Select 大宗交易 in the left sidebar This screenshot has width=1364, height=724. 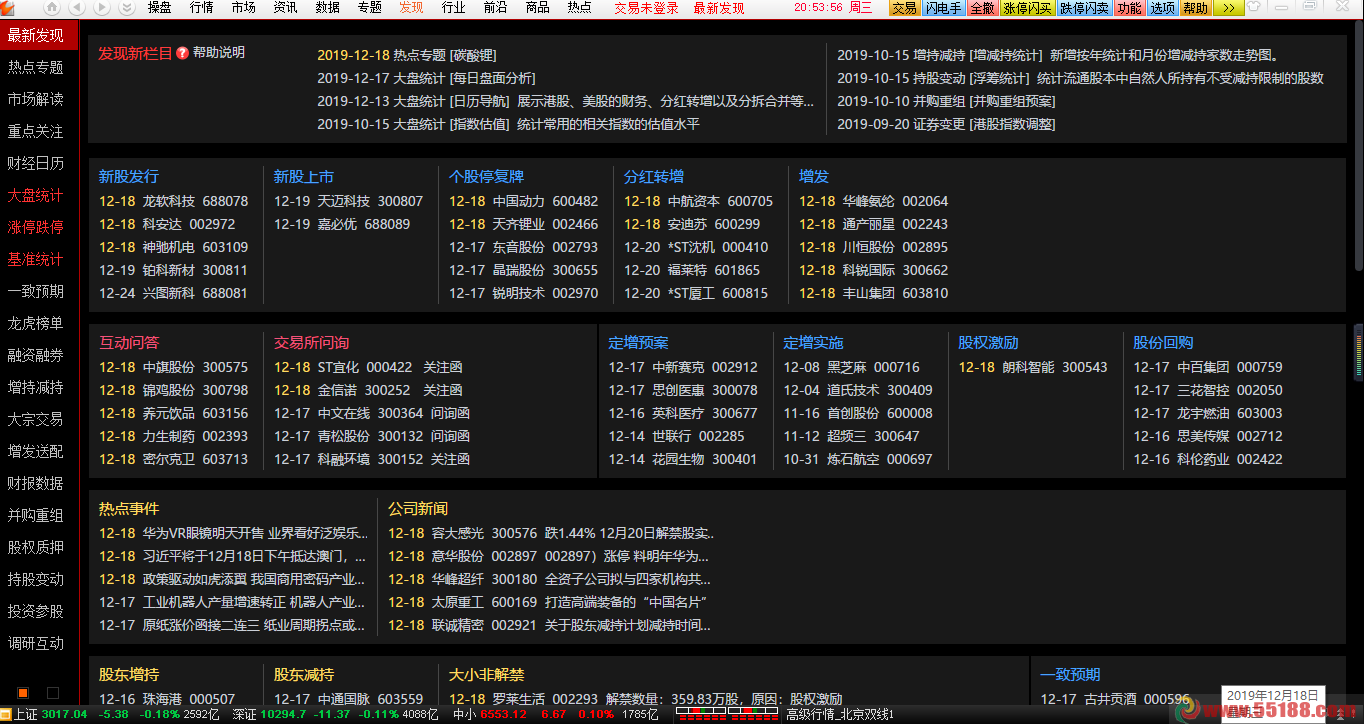(36, 419)
